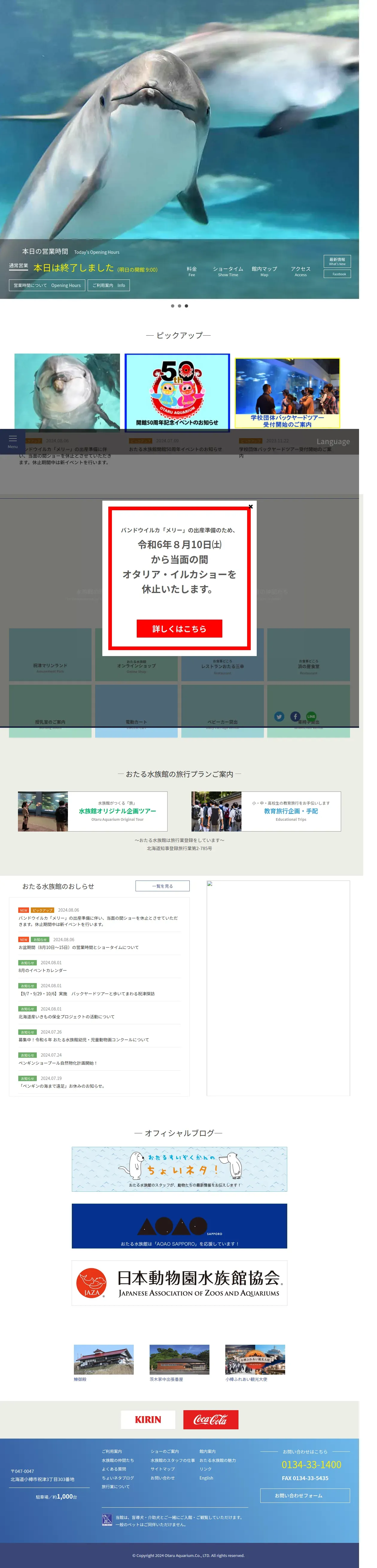This screenshot has width=377, height=1568.
Task: Open footer link お問い合わせ
Action: (162, 1478)
